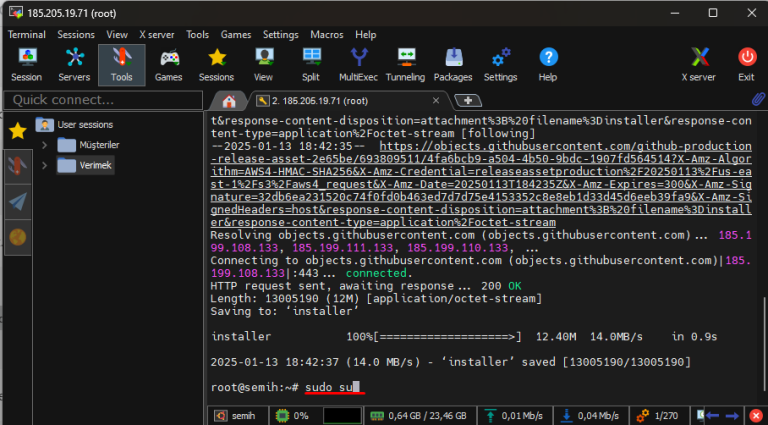
Task: Click the Servers toolbar icon
Action: (73, 64)
